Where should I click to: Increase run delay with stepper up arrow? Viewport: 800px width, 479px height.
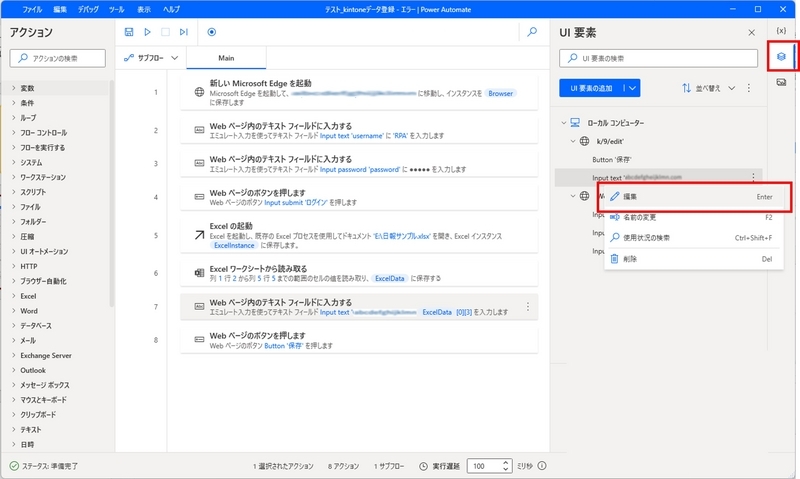[x=505, y=462]
